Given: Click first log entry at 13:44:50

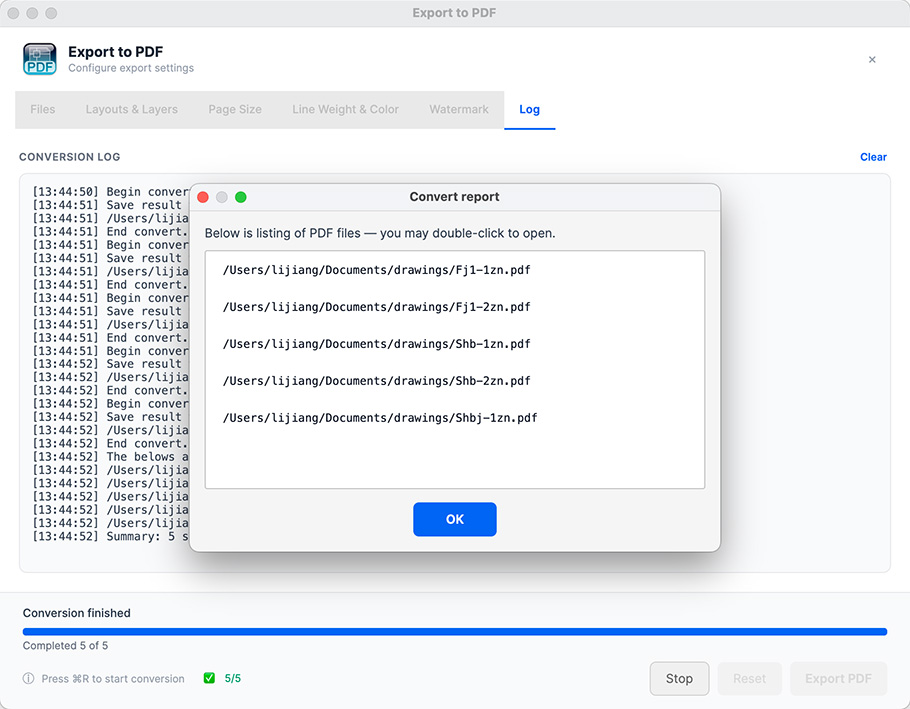Looking at the screenshot, I should click(110, 192).
